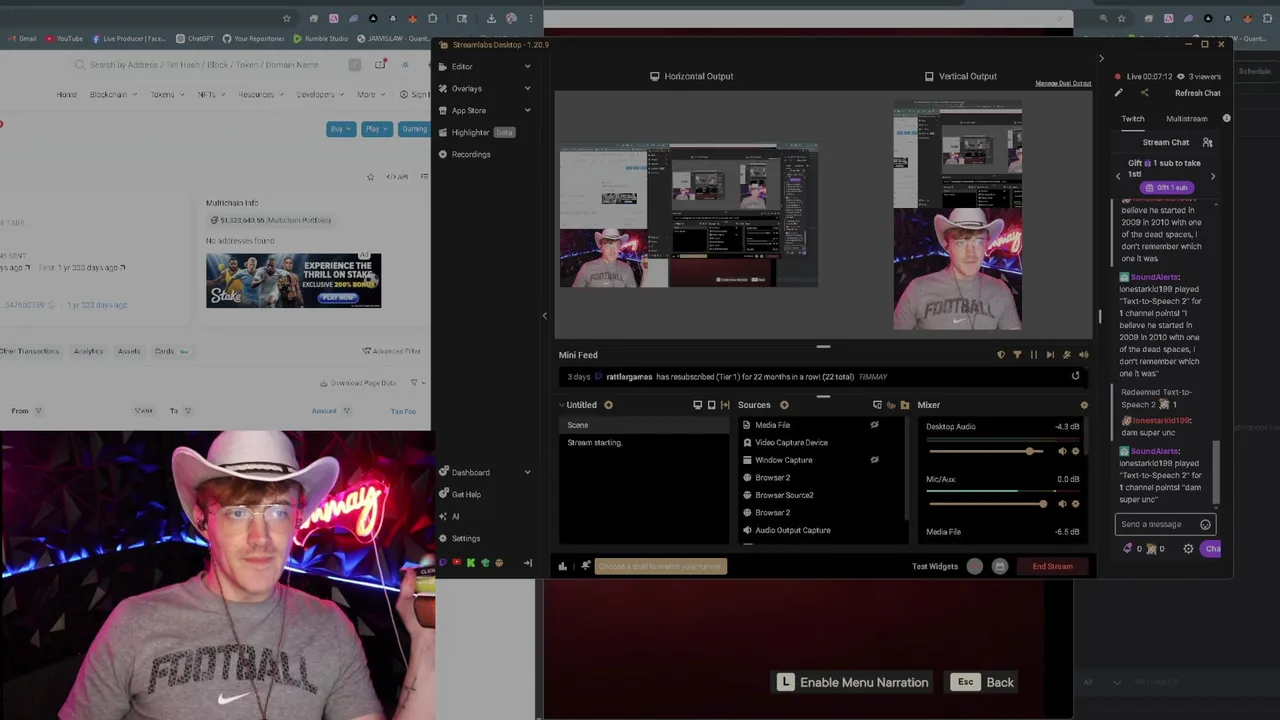Open Editor in Streamlabs sidebar
Image resolution: width=1280 pixels, height=720 pixels.
(x=461, y=66)
